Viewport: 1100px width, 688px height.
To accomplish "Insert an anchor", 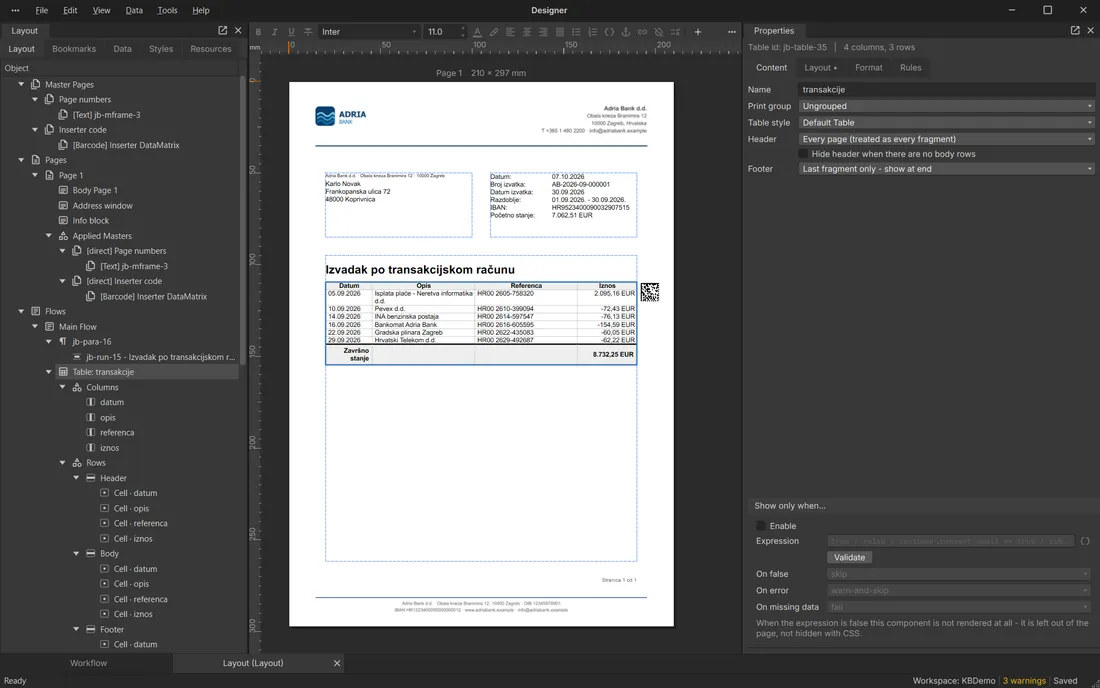I will tap(626, 32).
